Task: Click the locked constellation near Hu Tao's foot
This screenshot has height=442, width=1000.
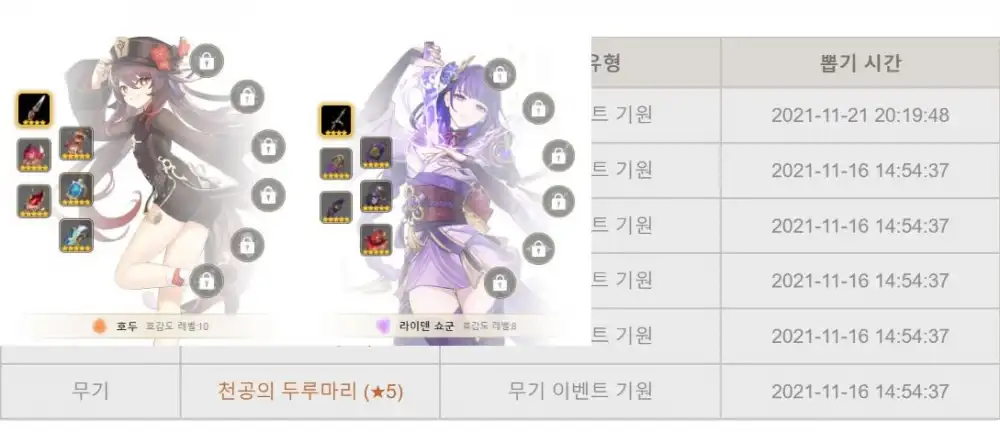Action: coord(206,281)
